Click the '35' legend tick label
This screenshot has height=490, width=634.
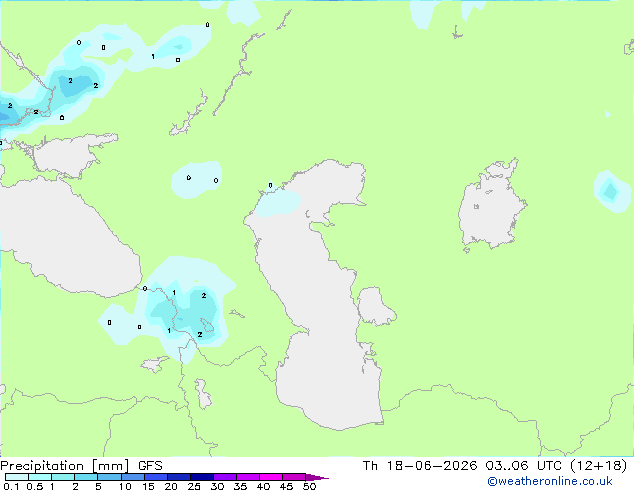click(x=240, y=486)
